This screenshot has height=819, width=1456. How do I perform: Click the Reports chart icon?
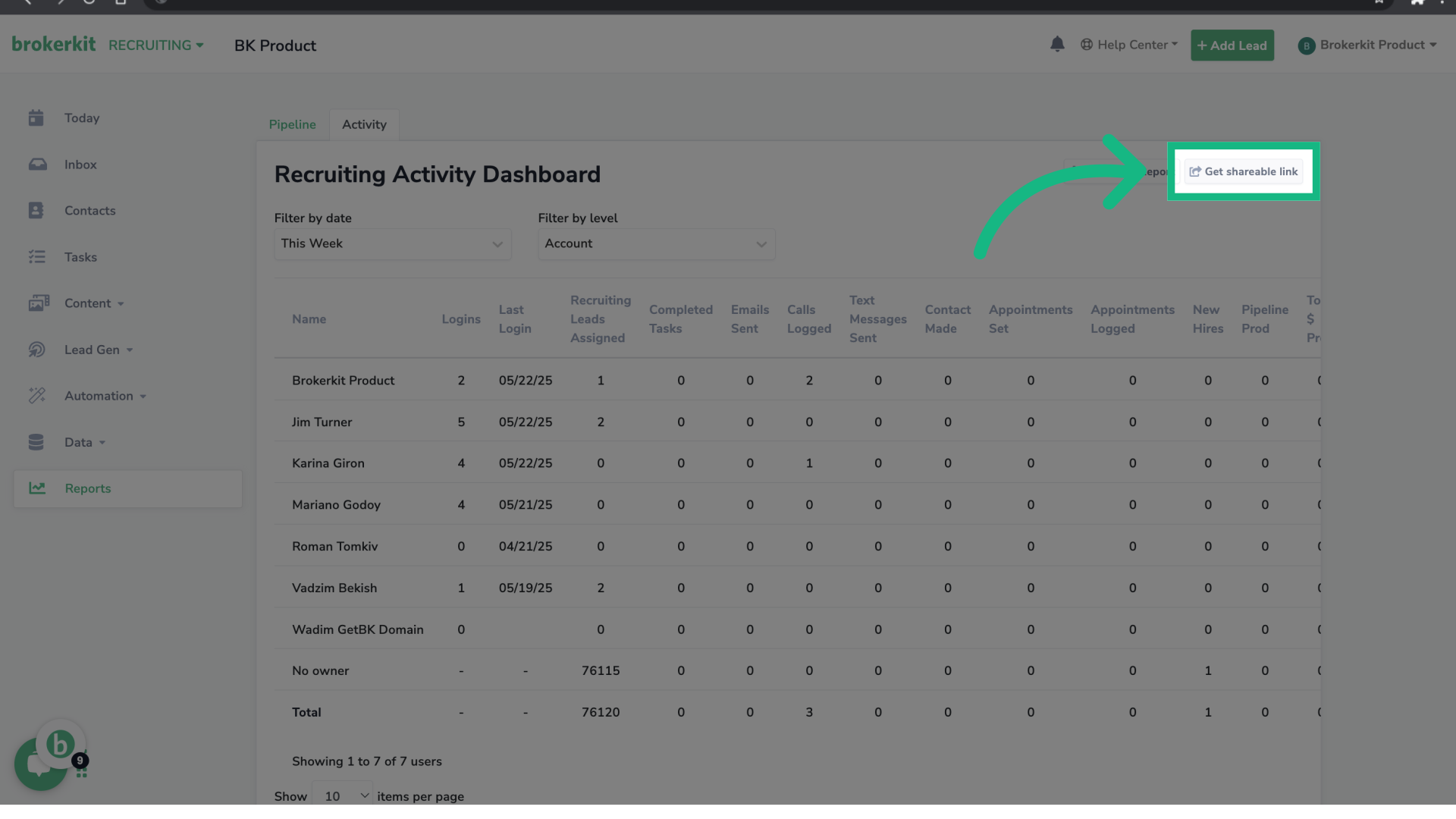[37, 488]
